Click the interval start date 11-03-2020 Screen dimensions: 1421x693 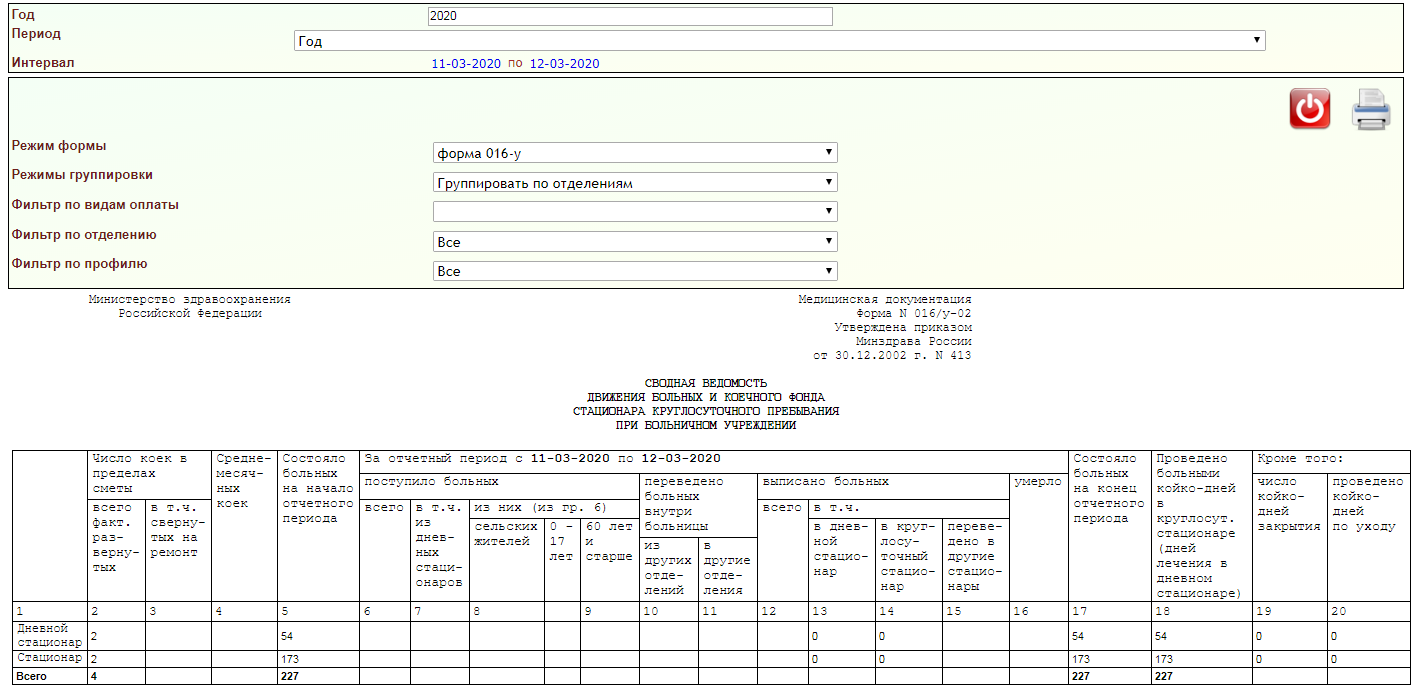465,63
